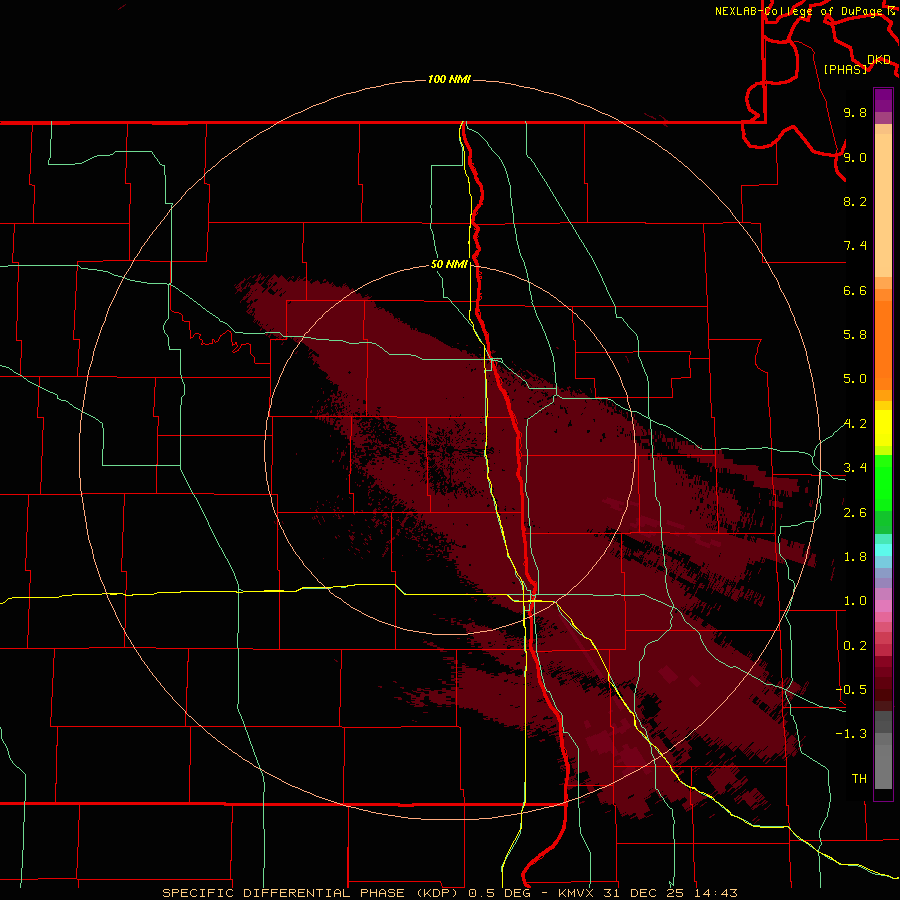Click the 100 NMI range ring label

tap(449, 79)
